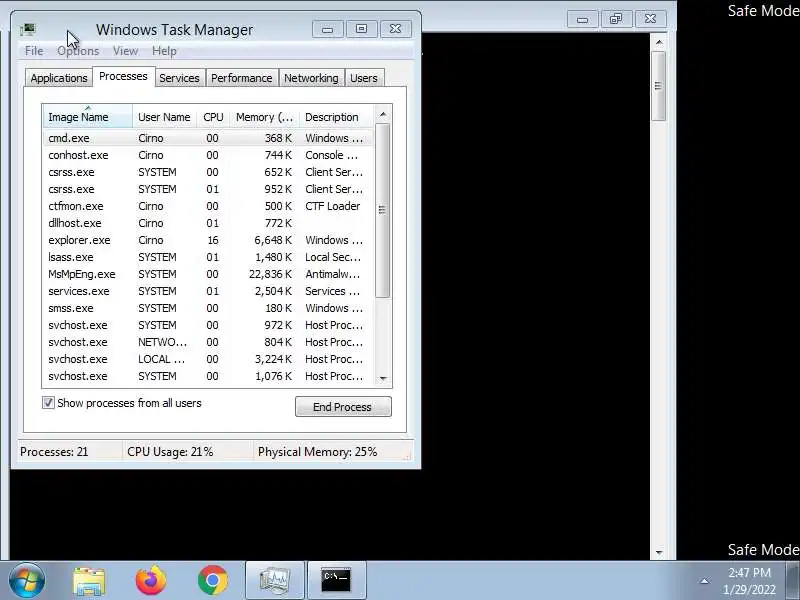The width and height of the screenshot is (800, 600).
Task: Show hidden system tray icons arrow
Action: pos(704,581)
